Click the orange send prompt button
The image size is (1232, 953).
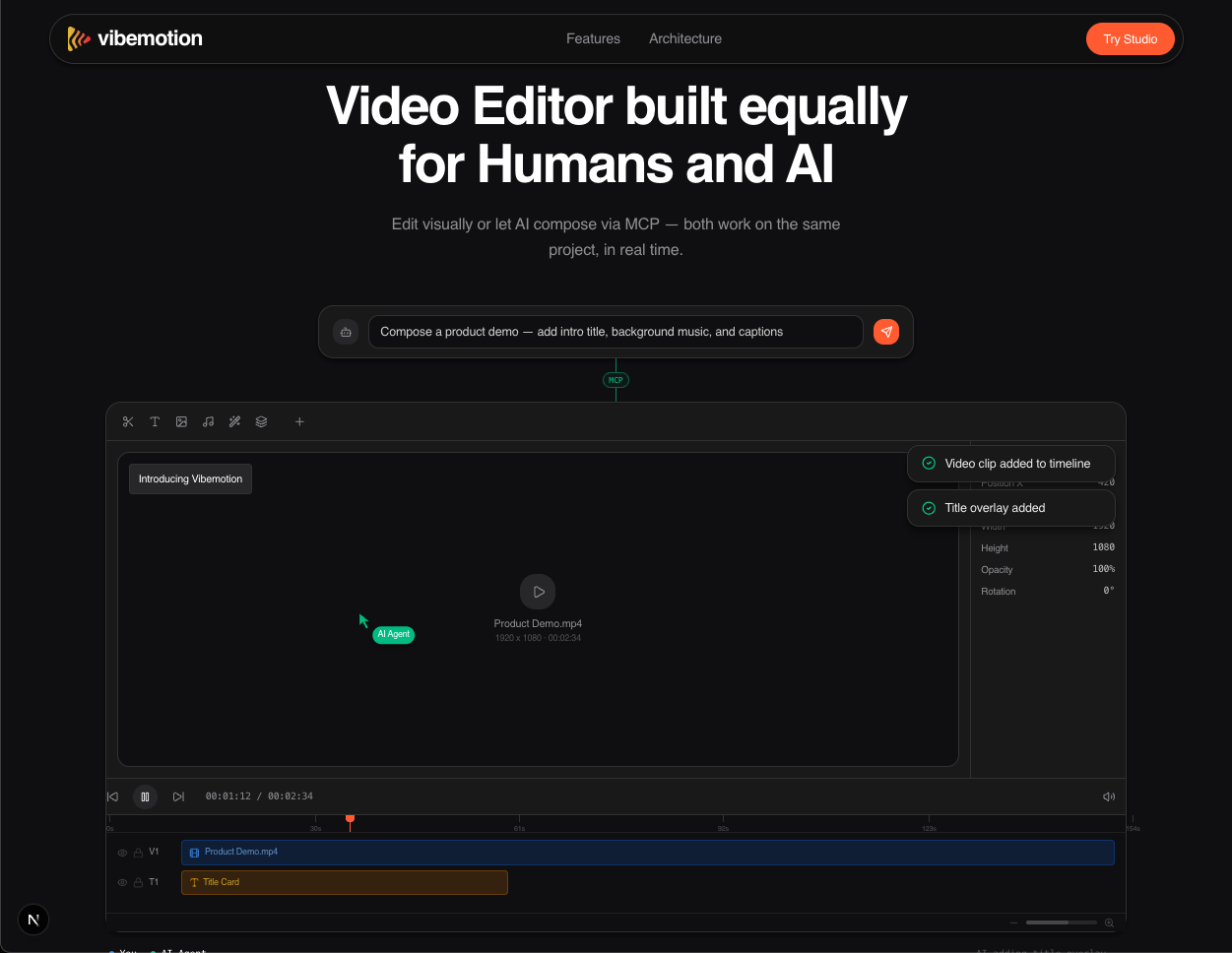[x=885, y=332]
